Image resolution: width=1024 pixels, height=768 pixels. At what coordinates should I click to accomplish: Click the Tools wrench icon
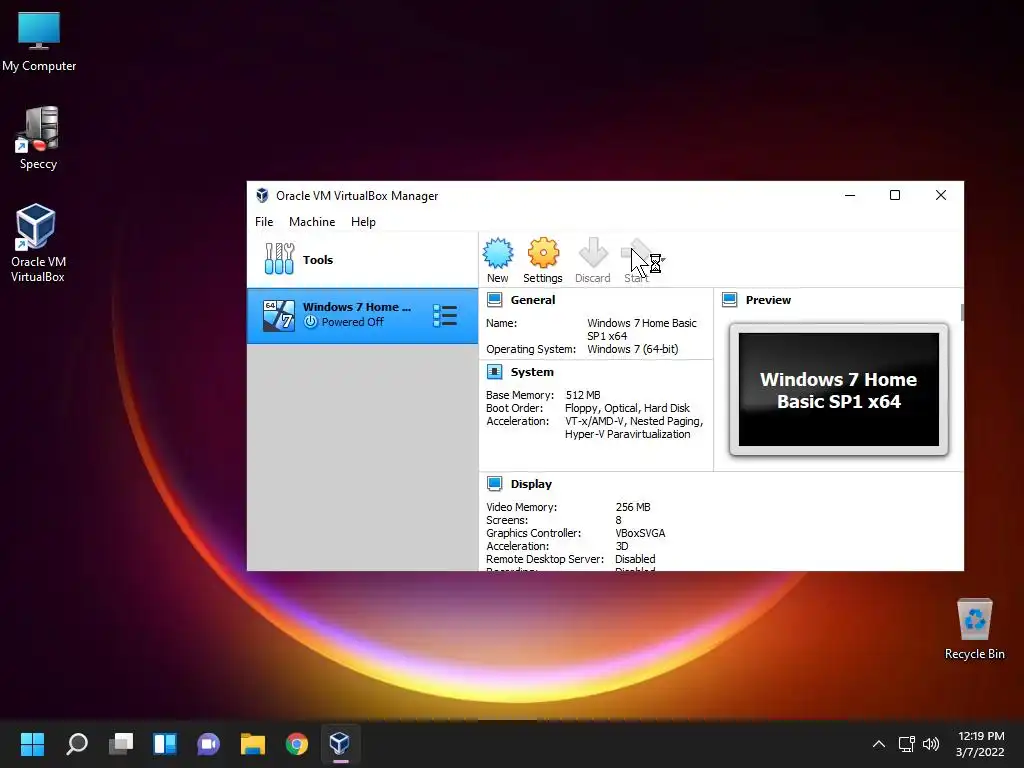[x=280, y=259]
